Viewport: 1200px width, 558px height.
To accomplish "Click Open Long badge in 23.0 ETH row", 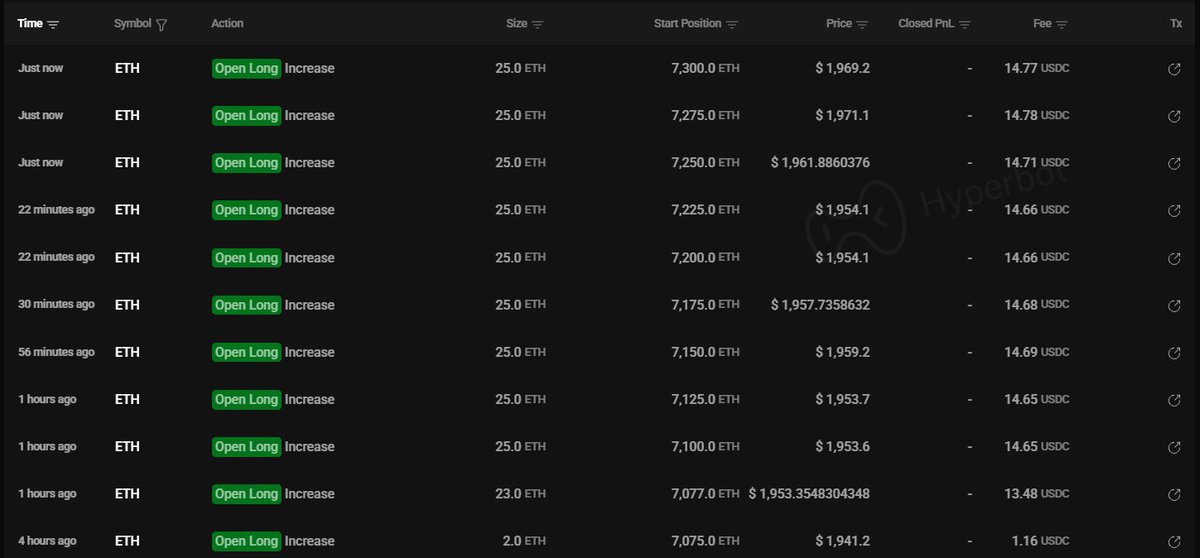I will (246, 494).
